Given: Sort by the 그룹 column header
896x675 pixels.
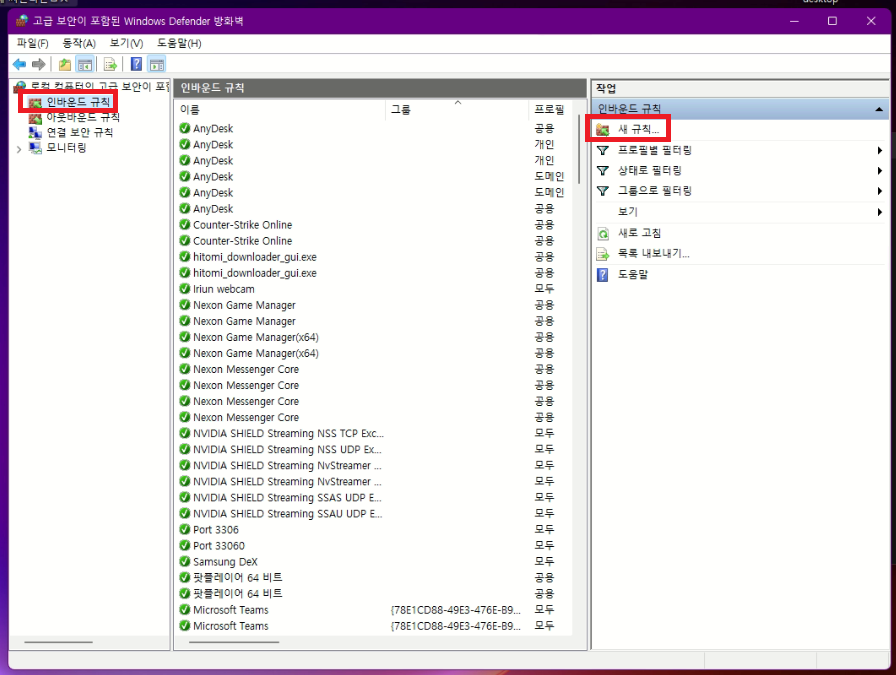Looking at the screenshot, I should 457,110.
